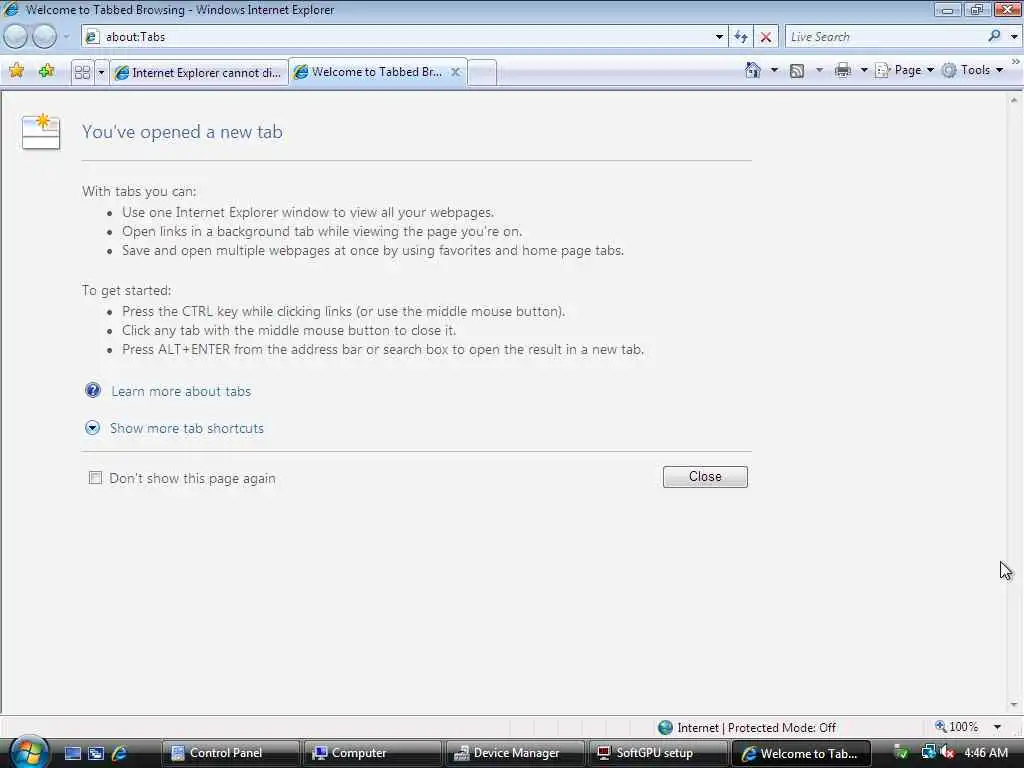Click the about:Tabs address bar field
The width and height of the screenshot is (1024, 768).
(397, 37)
